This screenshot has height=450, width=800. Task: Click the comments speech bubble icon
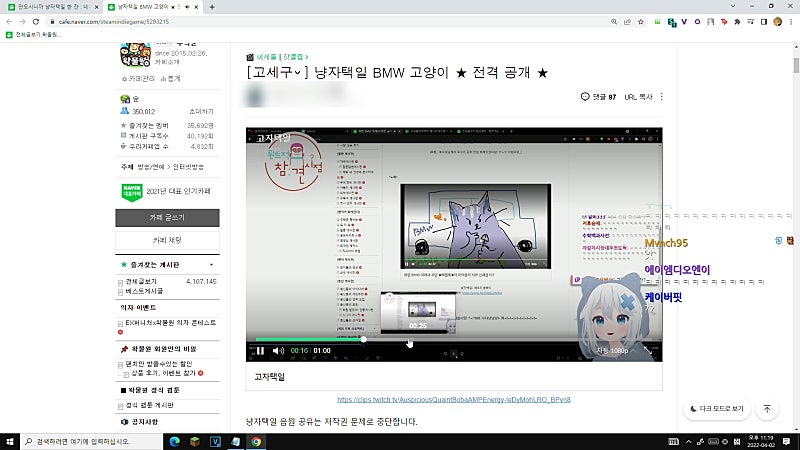[585, 96]
